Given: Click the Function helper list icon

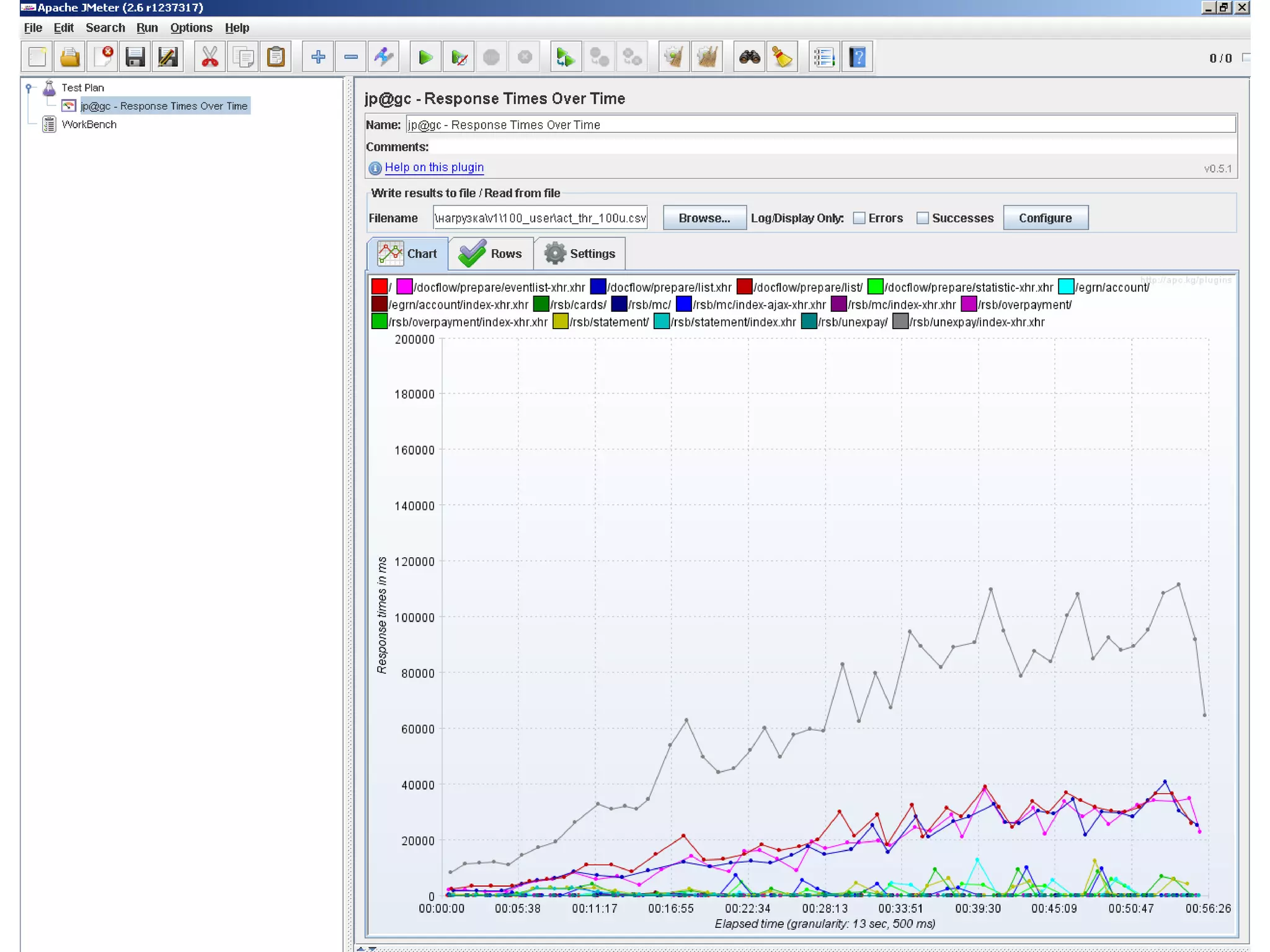Looking at the screenshot, I should tap(824, 58).
